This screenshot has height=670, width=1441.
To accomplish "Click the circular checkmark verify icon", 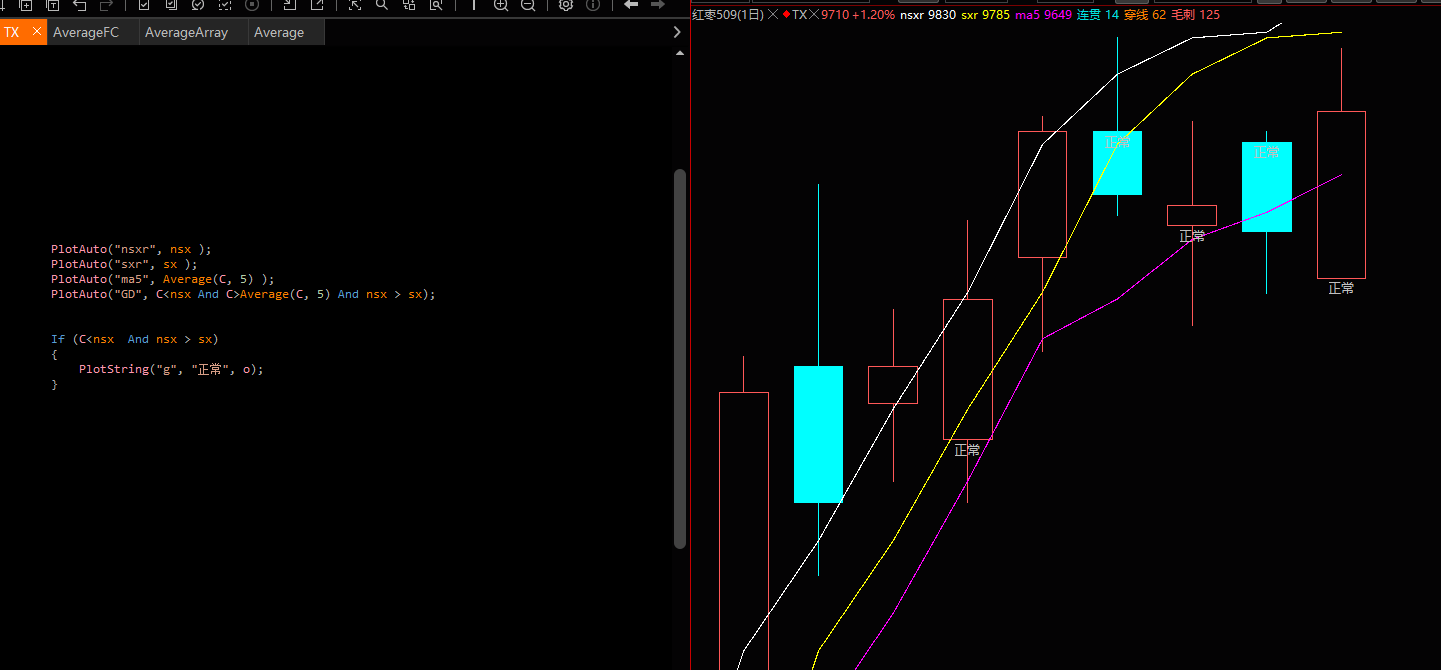I will pyautogui.click(x=197, y=5).
